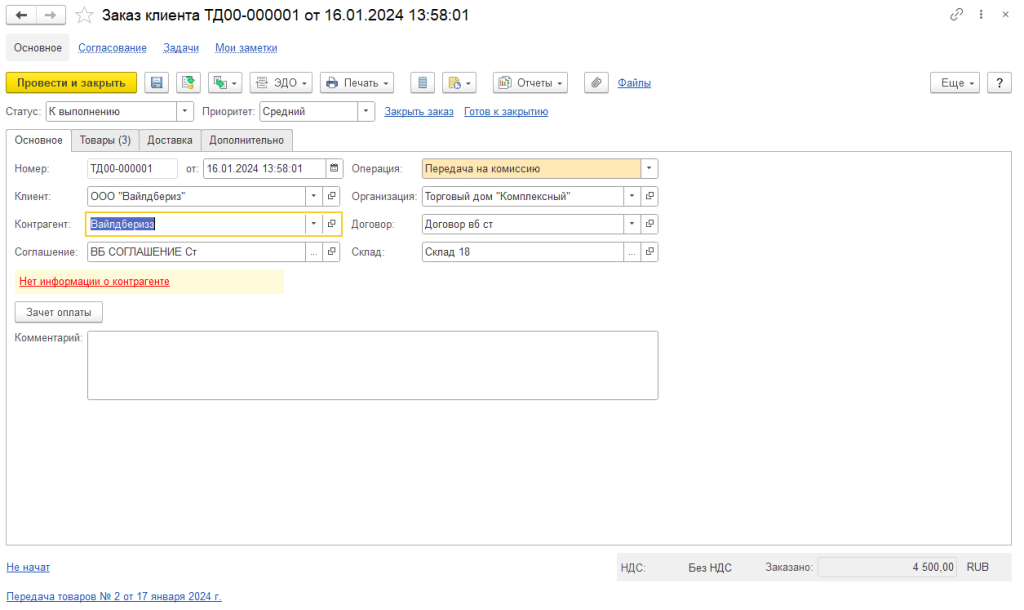This screenshot has height=610, width=1024.
Task: Open the document structure dropdown icon
Action: pos(459,83)
